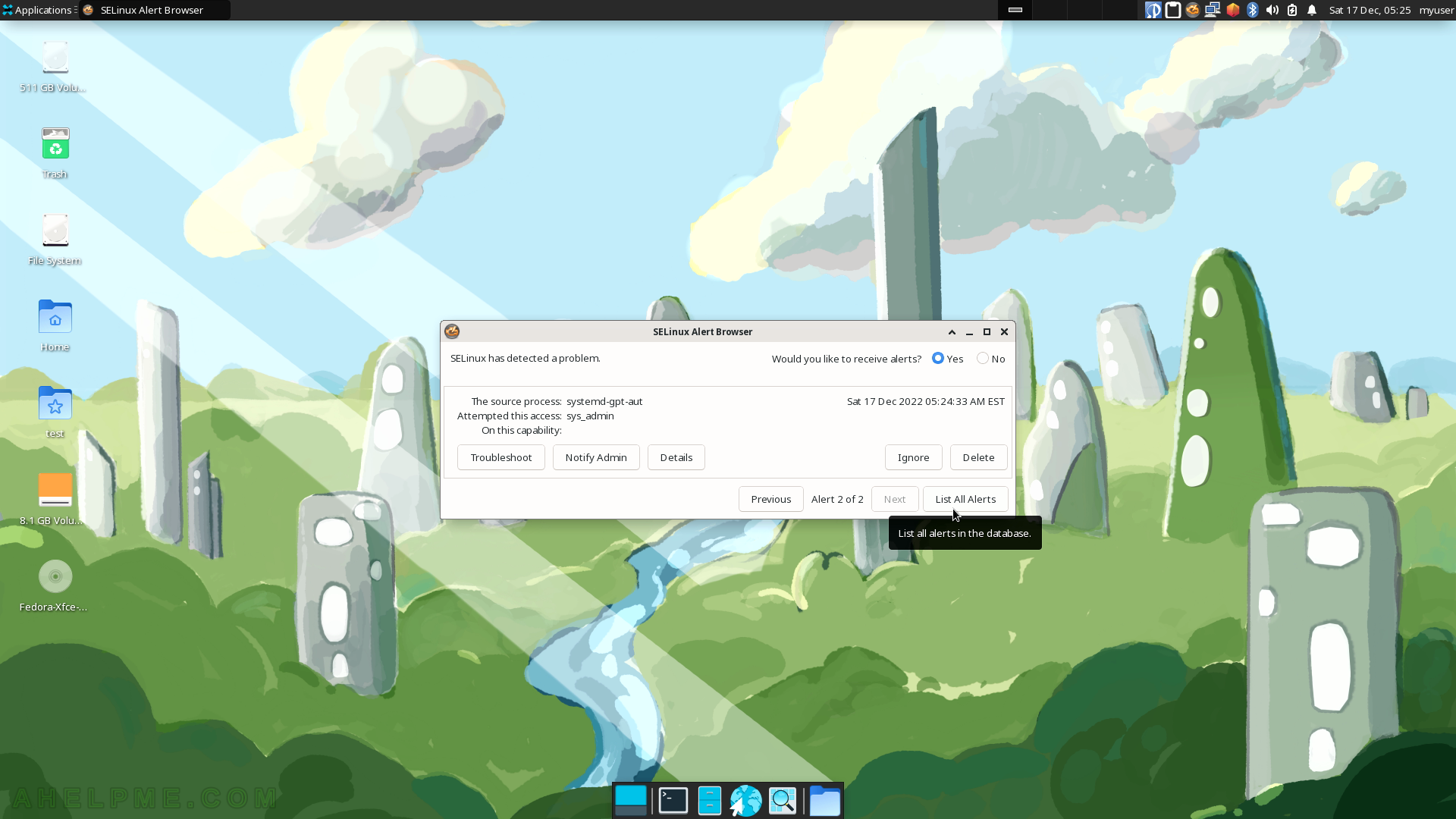Screen dimensions: 1456x819
Task: Open the alert Details
Action: [x=676, y=457]
